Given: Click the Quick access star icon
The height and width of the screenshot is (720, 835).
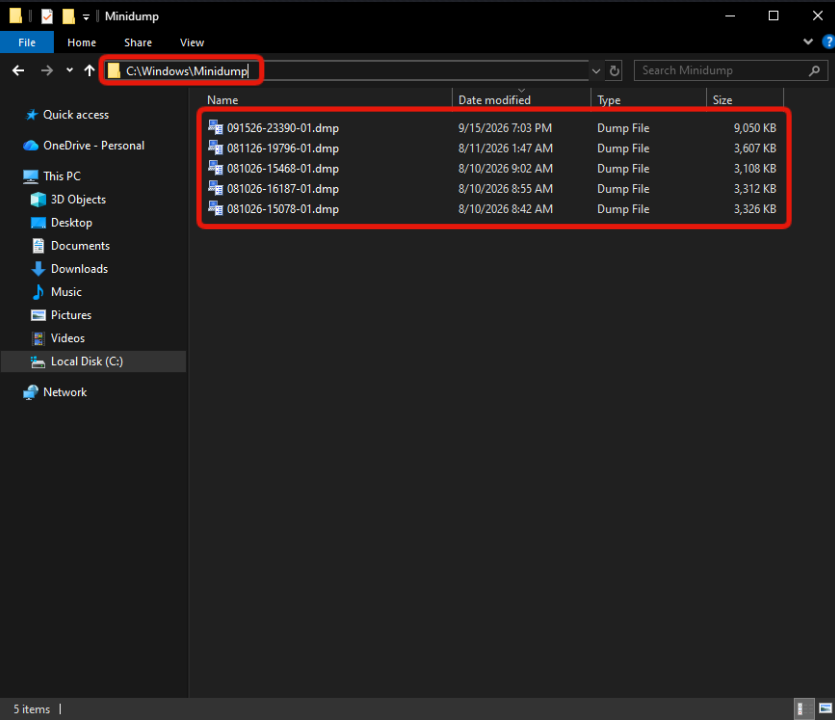Looking at the screenshot, I should point(32,114).
